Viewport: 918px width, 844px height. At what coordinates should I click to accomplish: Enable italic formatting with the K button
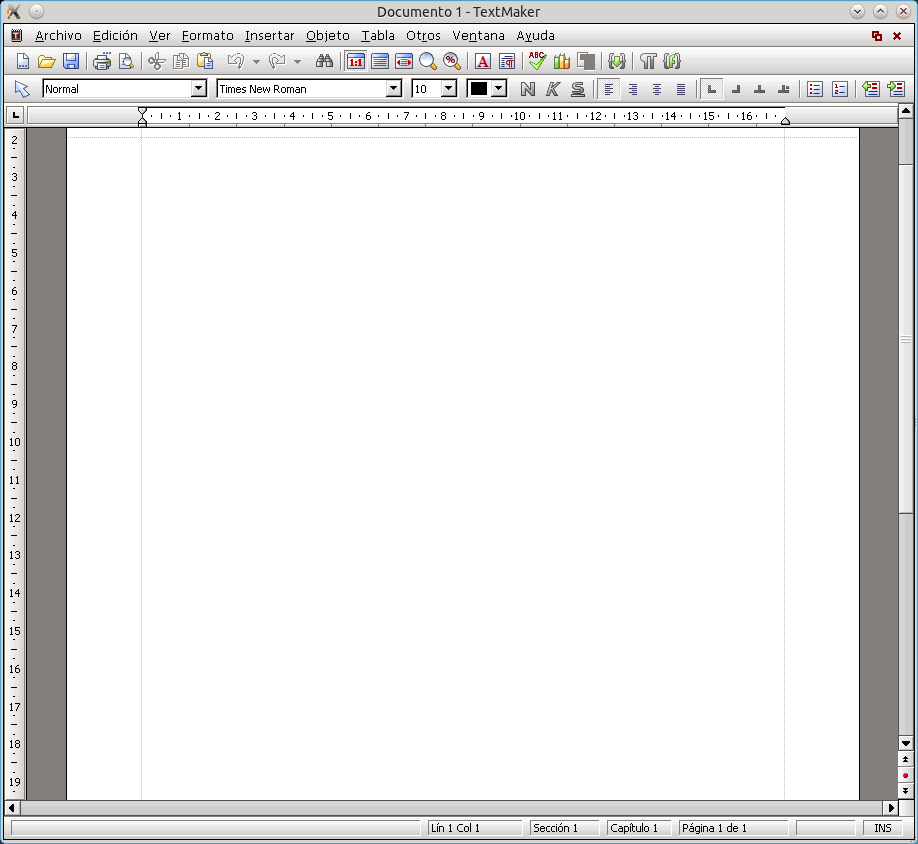553,89
